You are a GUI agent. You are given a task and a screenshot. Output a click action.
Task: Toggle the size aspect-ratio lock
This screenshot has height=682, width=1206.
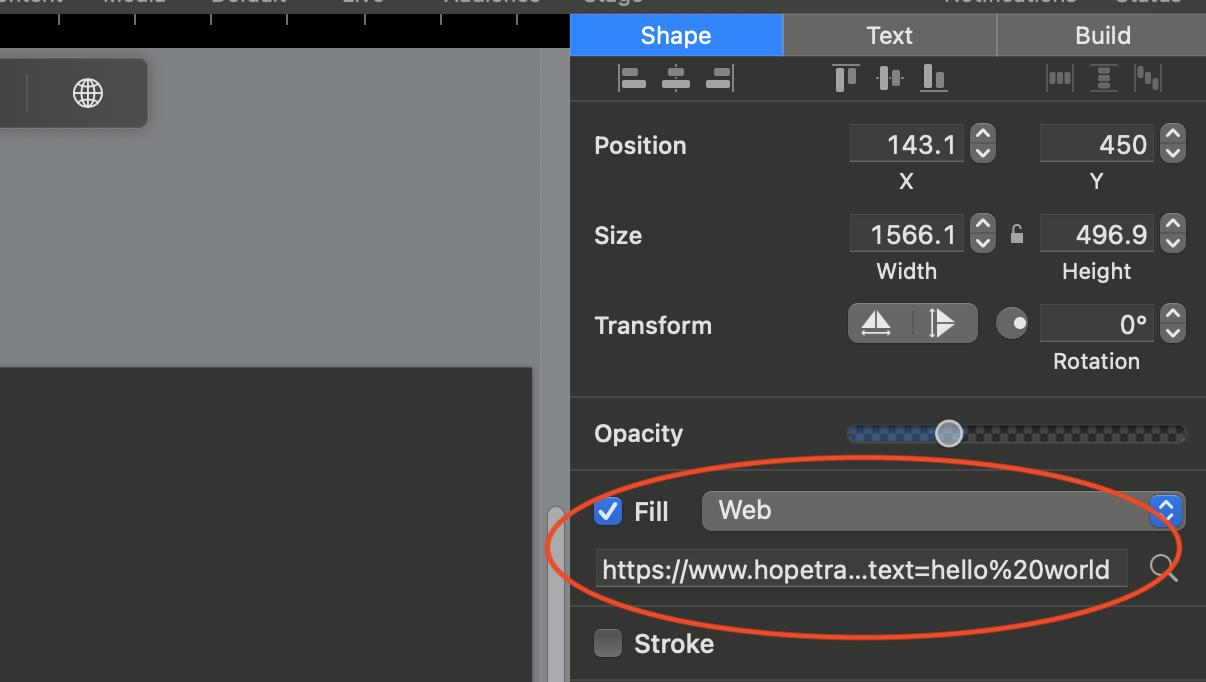1017,233
